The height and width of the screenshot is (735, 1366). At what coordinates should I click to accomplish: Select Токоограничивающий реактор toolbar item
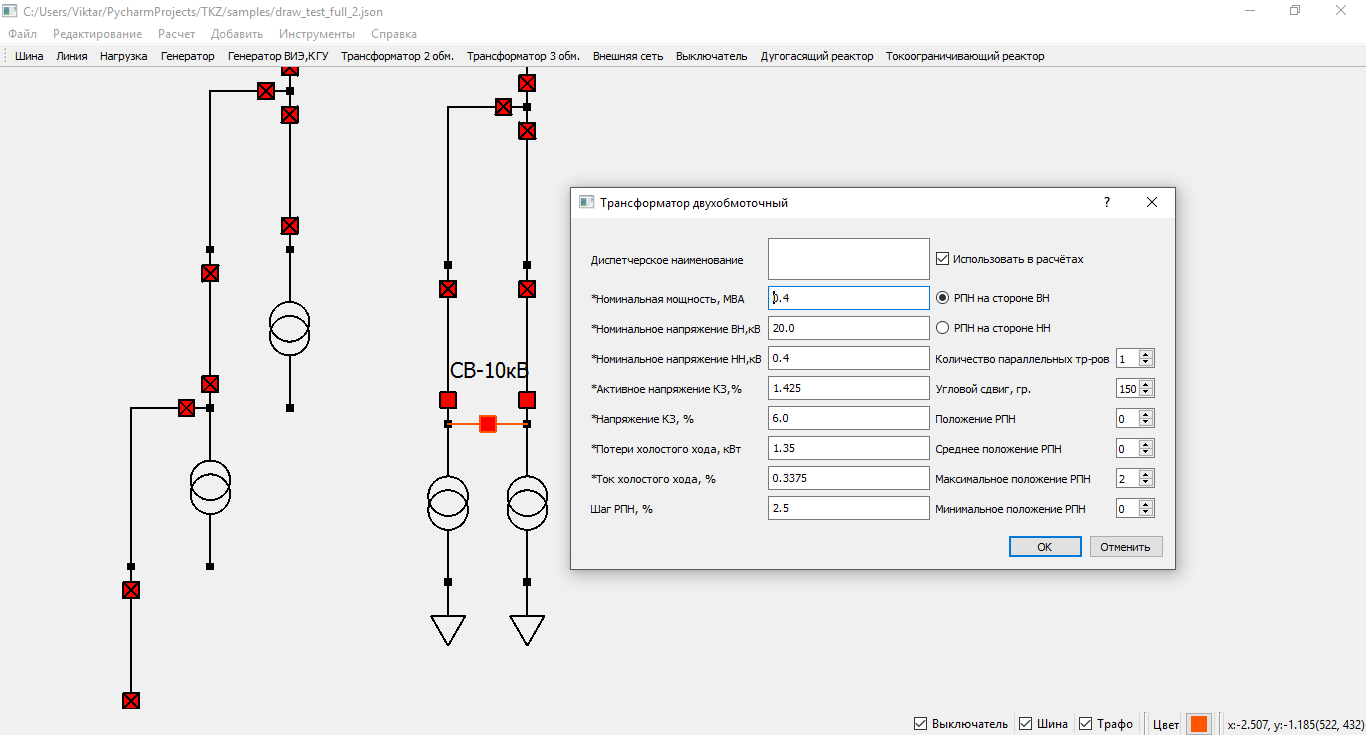(x=965, y=56)
